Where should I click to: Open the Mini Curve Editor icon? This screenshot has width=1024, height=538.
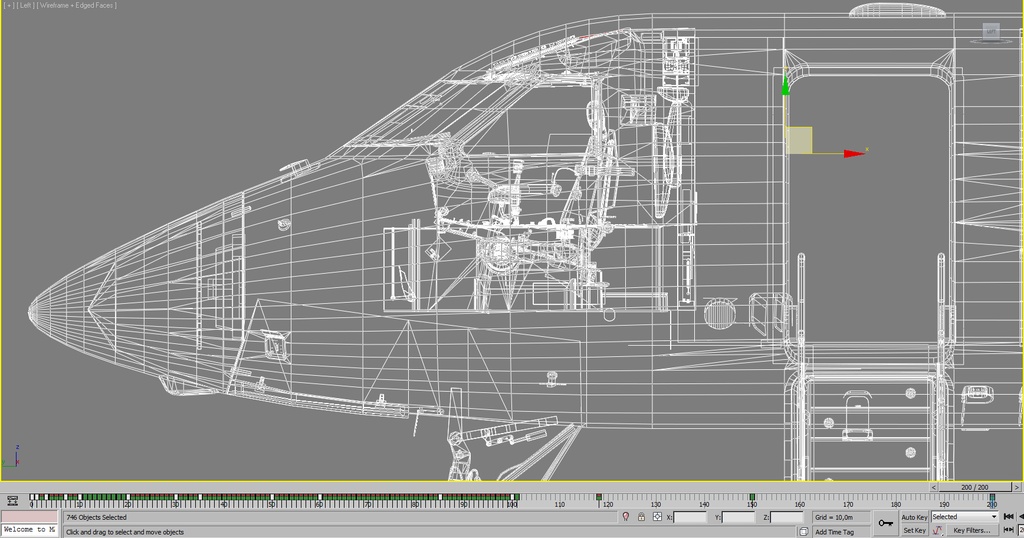(12, 499)
